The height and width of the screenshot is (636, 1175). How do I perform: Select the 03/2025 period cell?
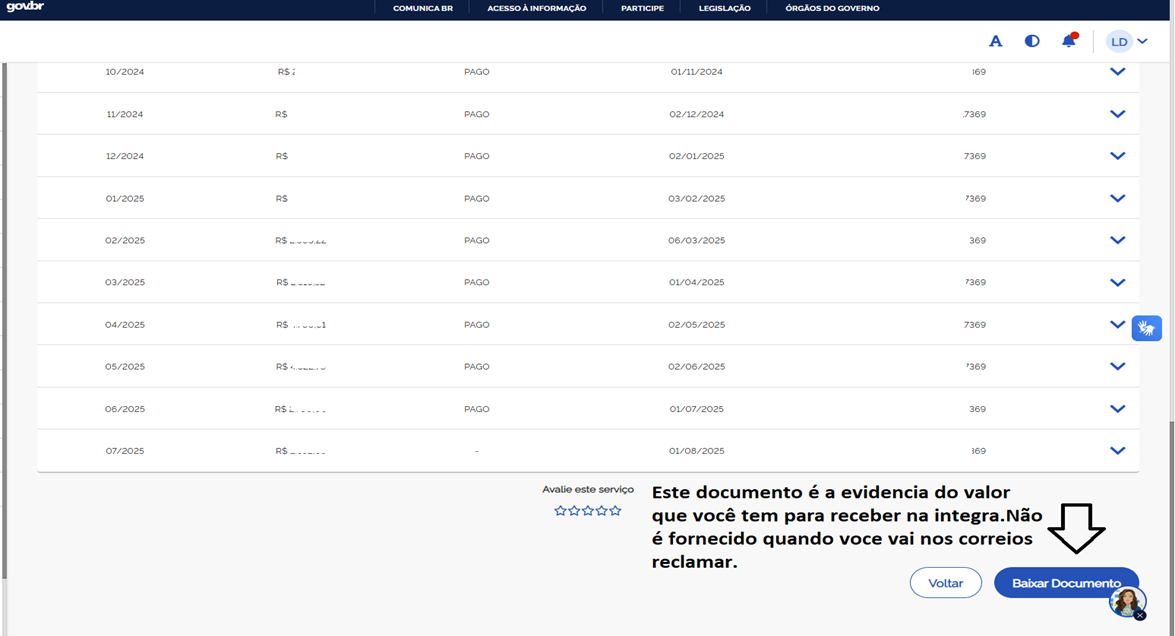click(124, 282)
